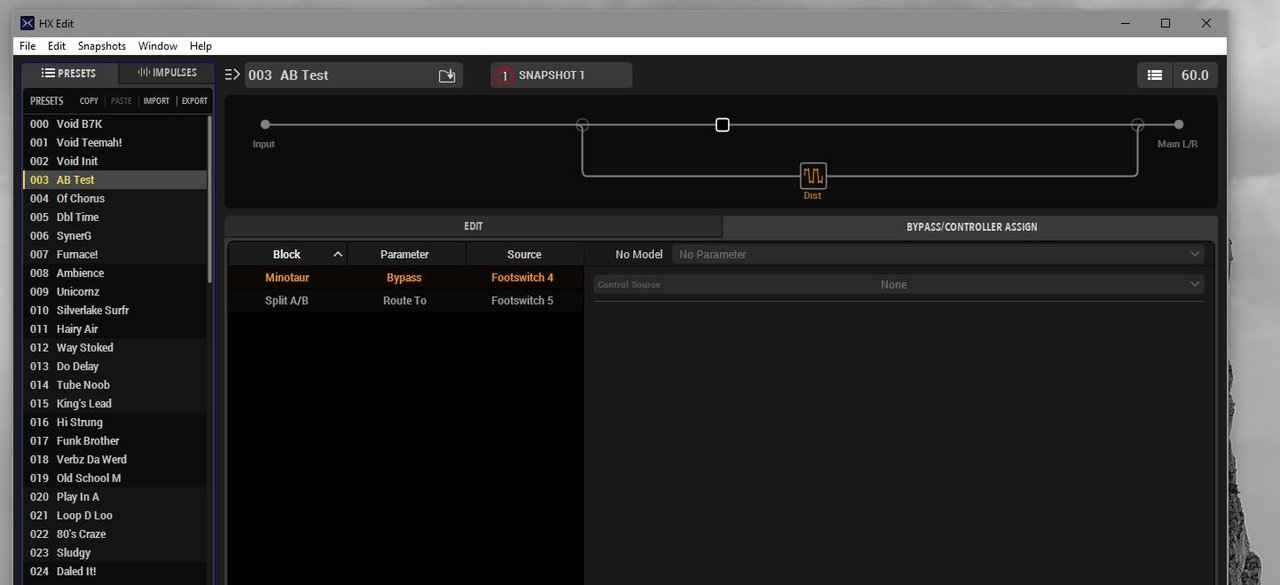Screen dimensions: 1280x585
Task: Select the Minotaur block cell in the assignments table
Action: point(287,278)
